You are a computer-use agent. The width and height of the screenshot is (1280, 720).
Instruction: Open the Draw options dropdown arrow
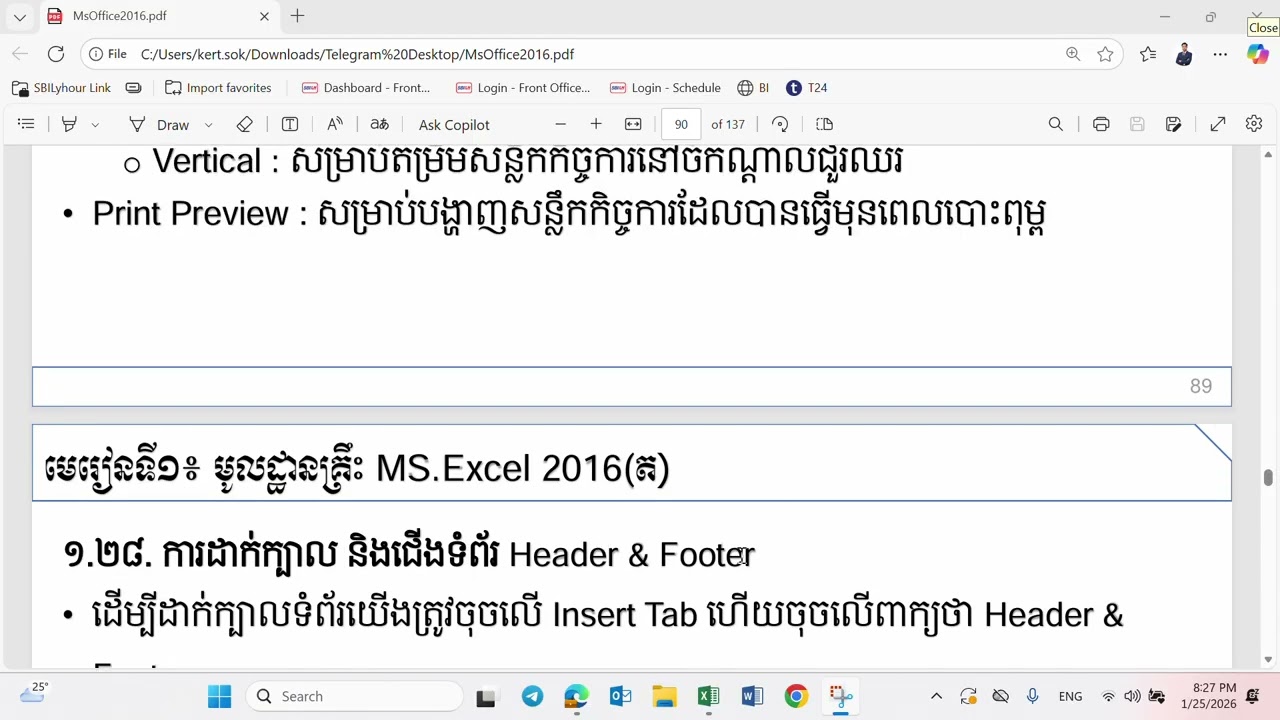tap(208, 125)
